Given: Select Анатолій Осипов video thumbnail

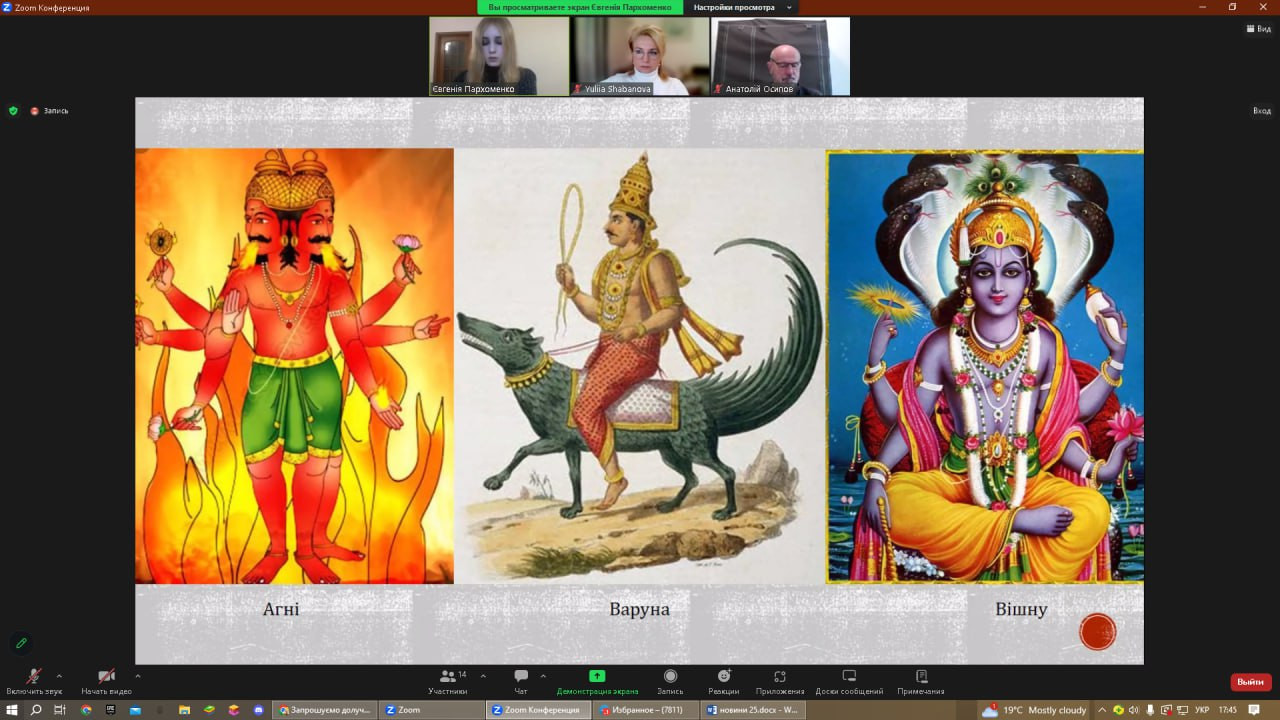Looking at the screenshot, I should click(x=780, y=56).
